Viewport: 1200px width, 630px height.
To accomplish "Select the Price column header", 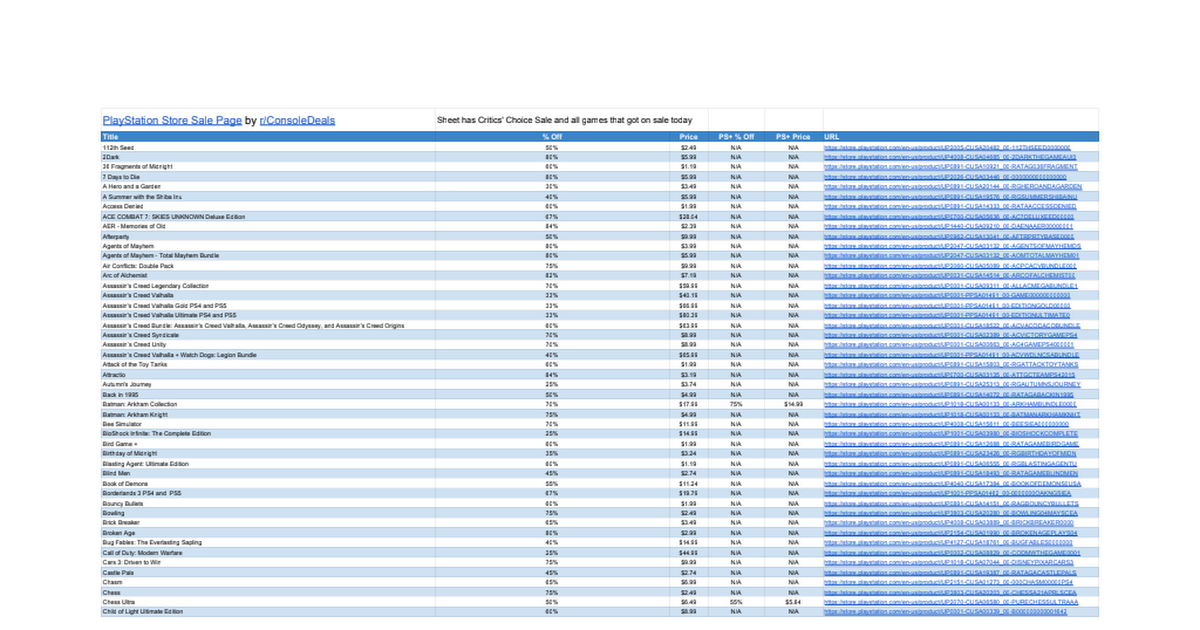I will click(x=688, y=136).
